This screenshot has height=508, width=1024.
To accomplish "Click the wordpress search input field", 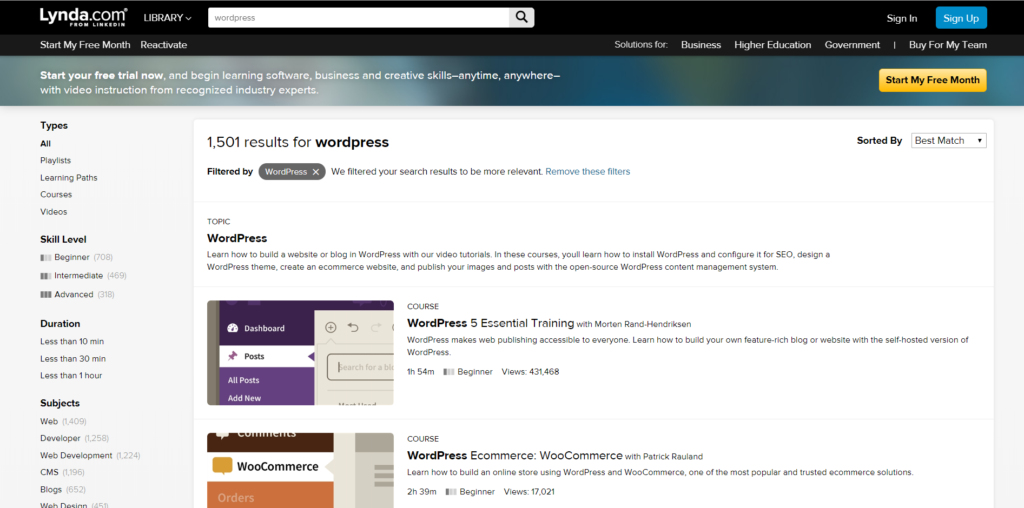I will pyautogui.click(x=359, y=18).
